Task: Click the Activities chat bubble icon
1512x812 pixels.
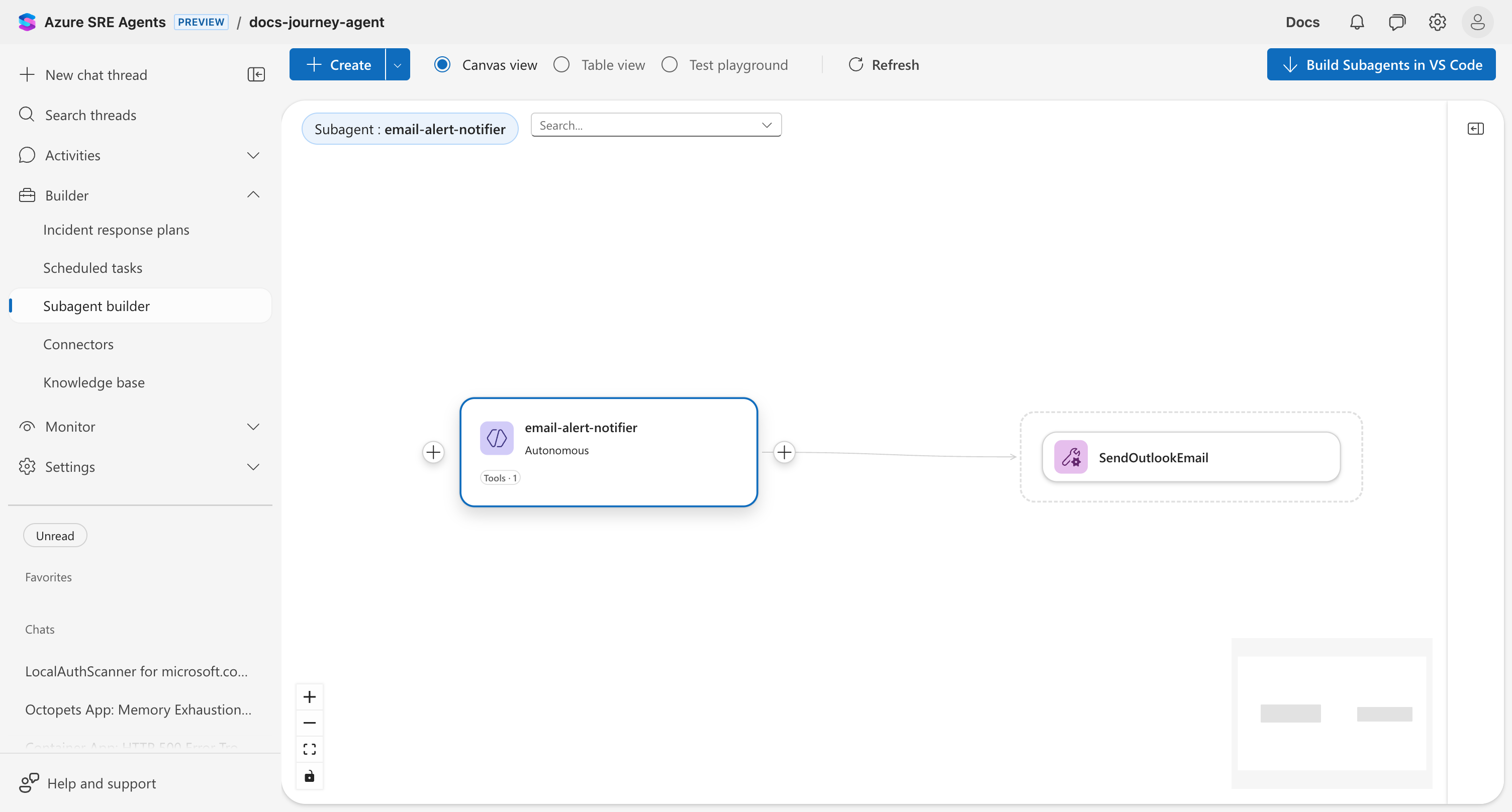Action: click(27, 155)
